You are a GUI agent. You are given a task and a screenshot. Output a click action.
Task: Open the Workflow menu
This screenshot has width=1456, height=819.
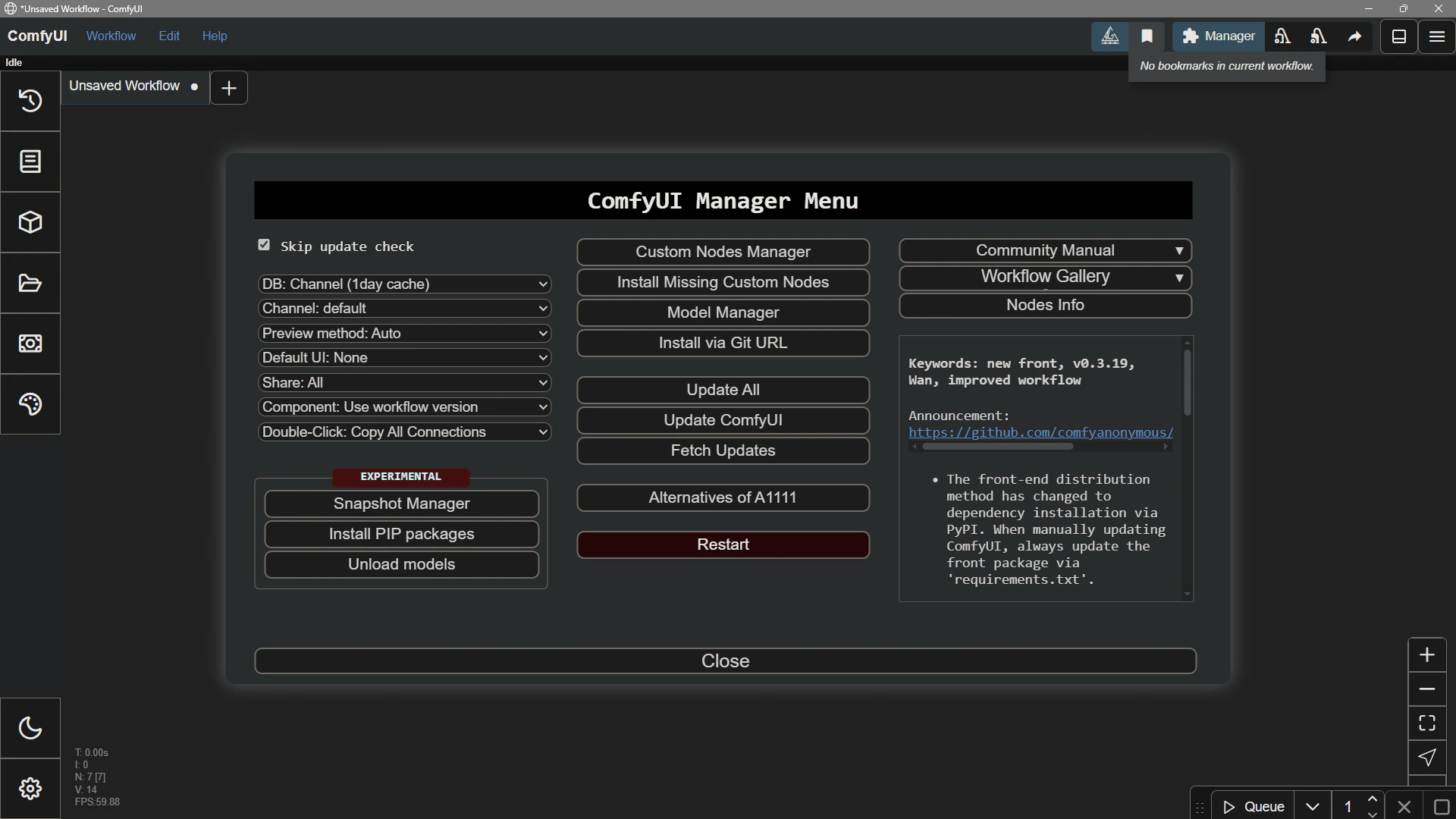click(111, 36)
